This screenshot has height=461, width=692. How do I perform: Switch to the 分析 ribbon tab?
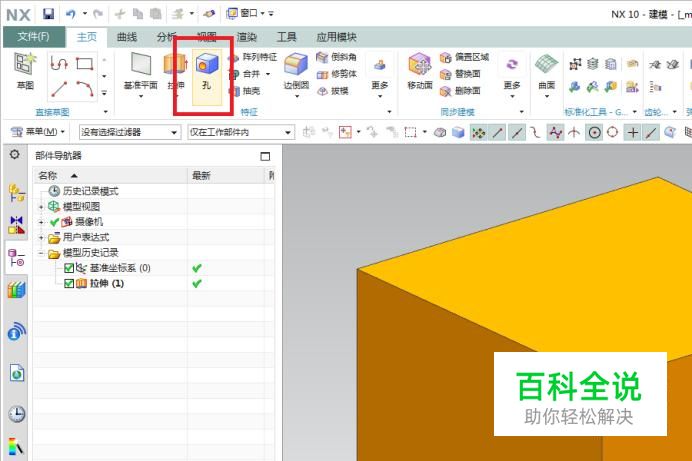[x=167, y=37]
